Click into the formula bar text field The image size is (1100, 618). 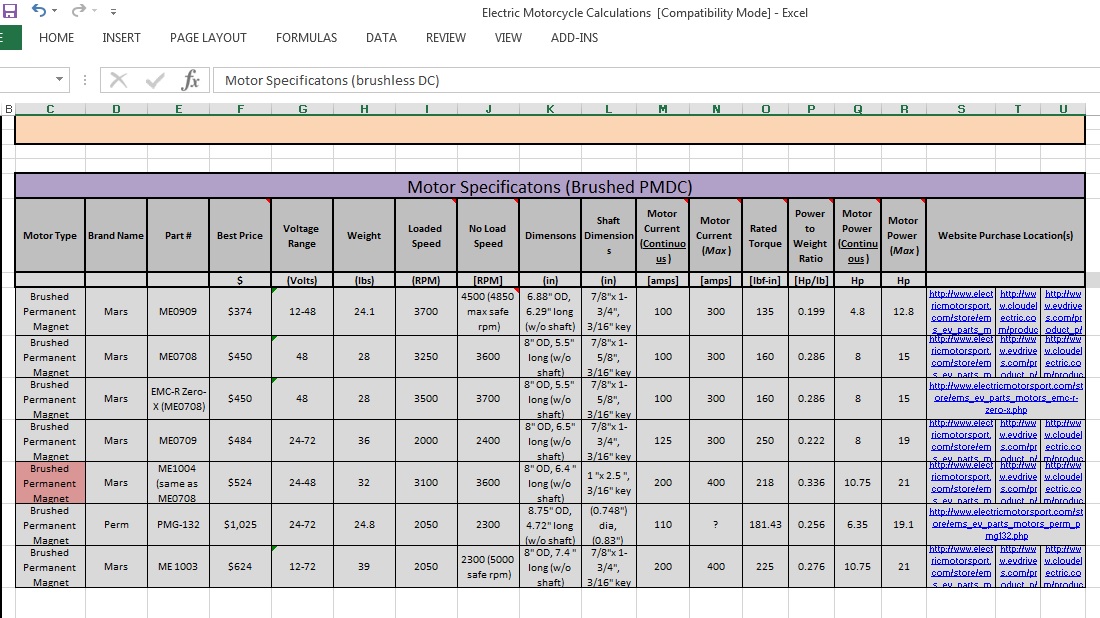(x=656, y=80)
